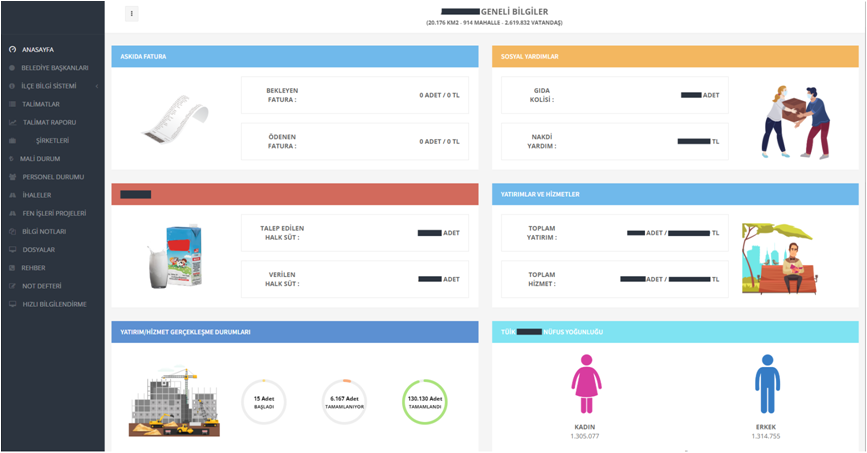The image size is (867, 453).
Task: Select Mali Durum from sidebar
Action: (40, 159)
